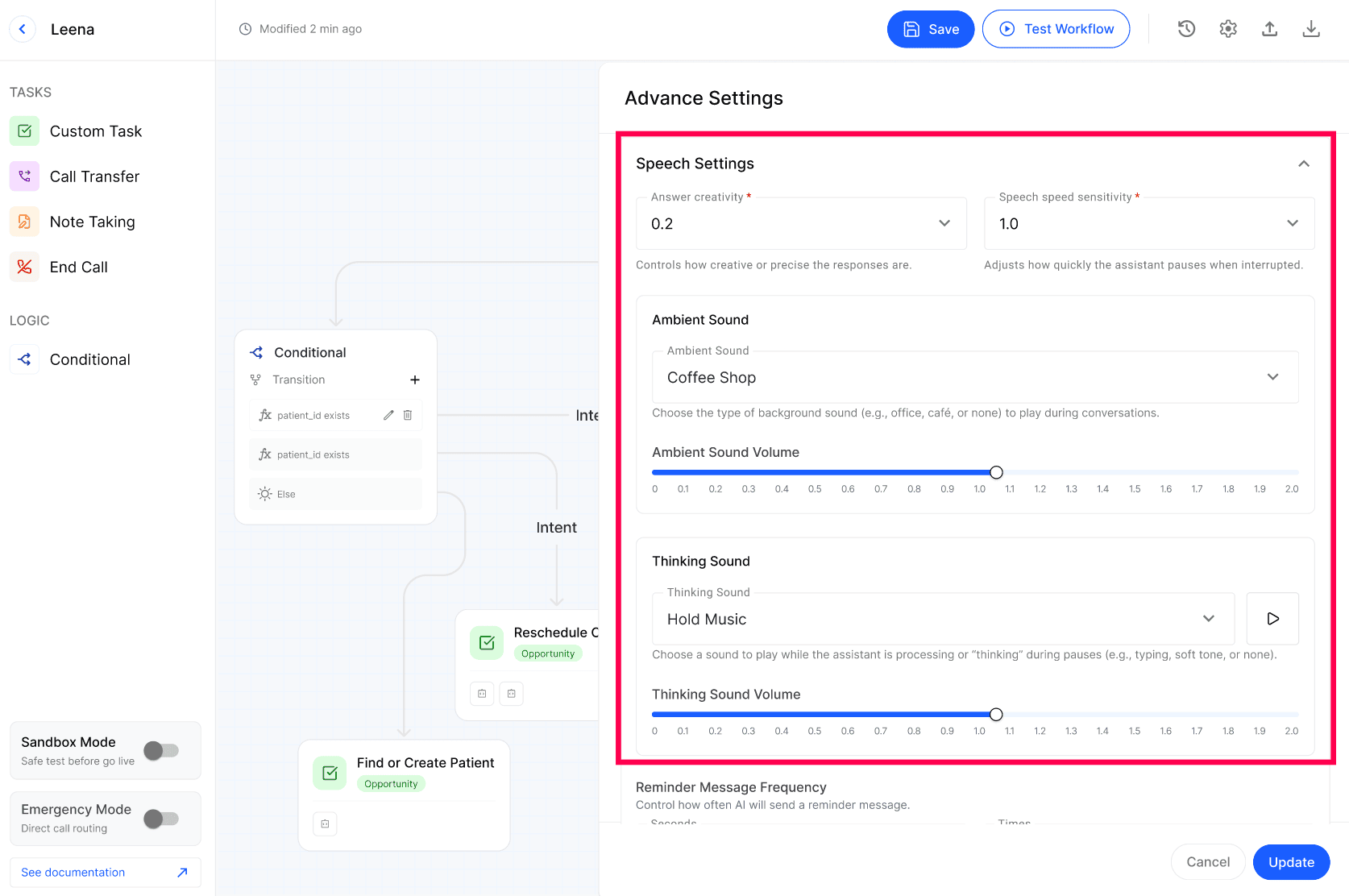The height and width of the screenshot is (896, 1349).
Task: Open the Answer creativity dropdown
Action: point(801,223)
